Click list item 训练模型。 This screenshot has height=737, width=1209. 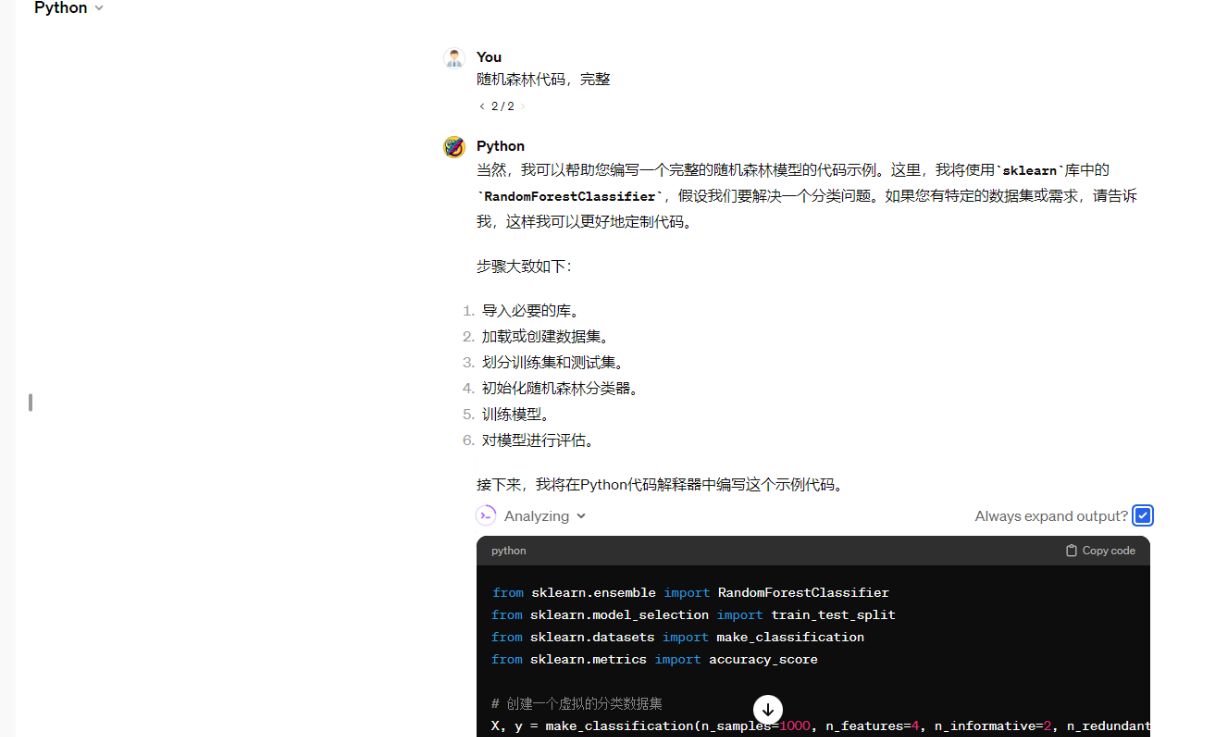click(517, 415)
